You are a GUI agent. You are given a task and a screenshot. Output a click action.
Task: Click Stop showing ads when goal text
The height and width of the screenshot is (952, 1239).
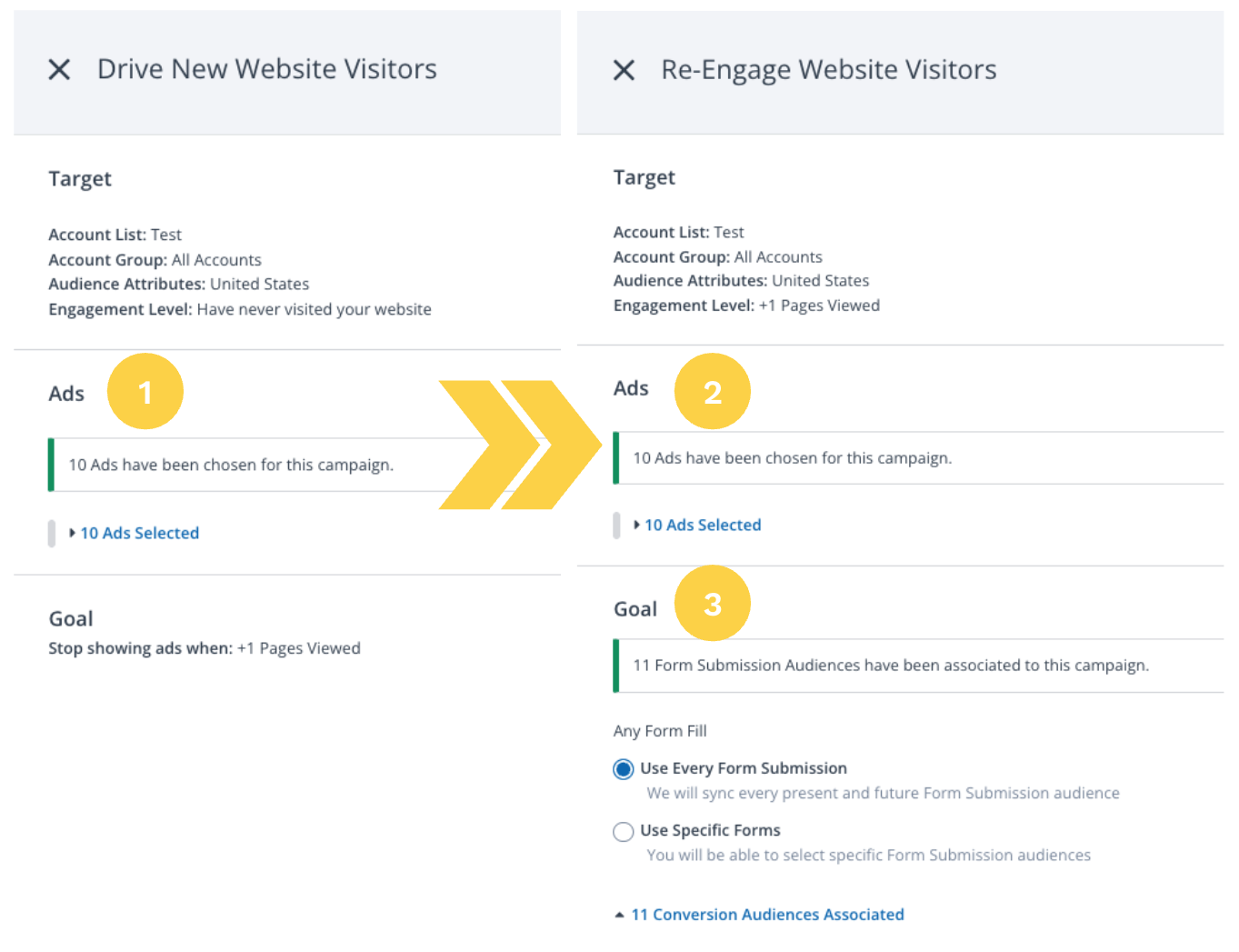click(x=205, y=648)
